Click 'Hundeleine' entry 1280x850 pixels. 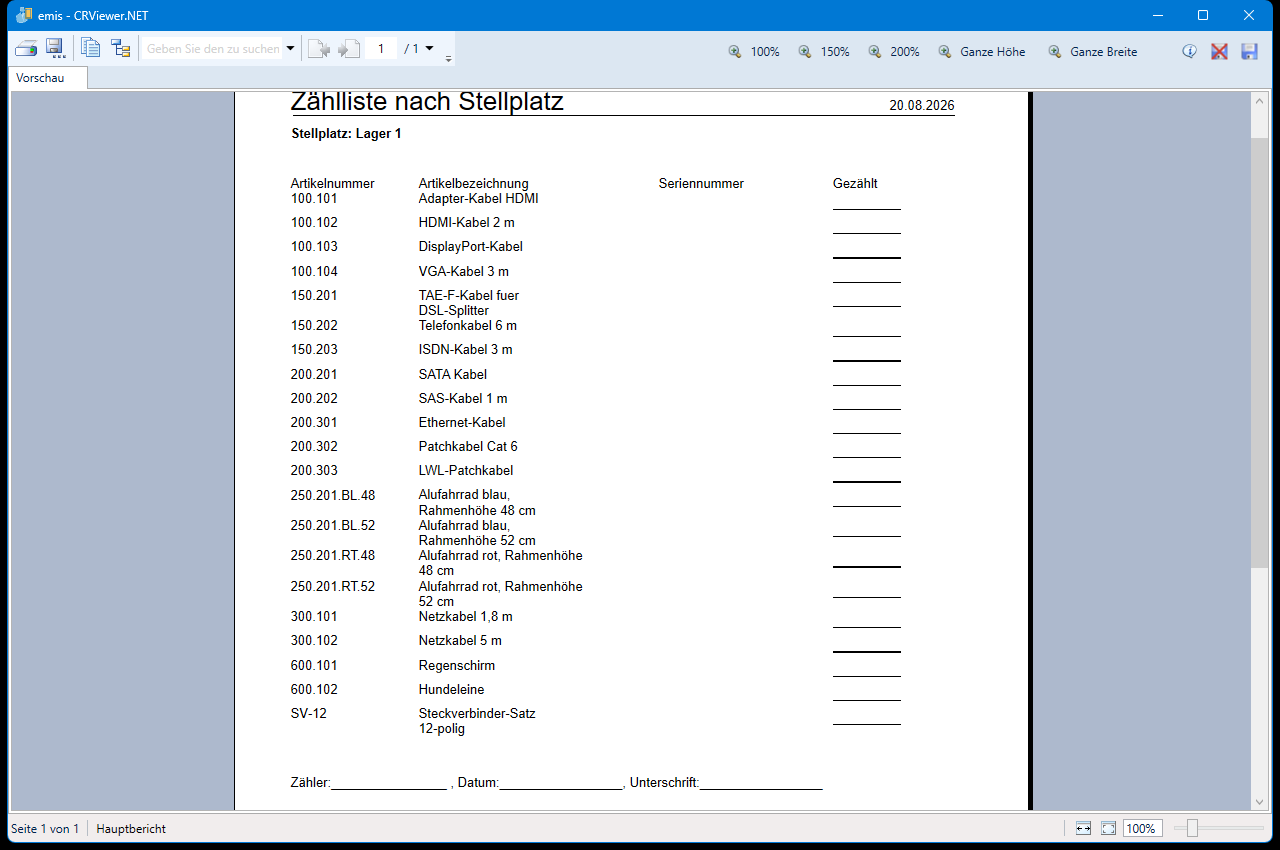click(452, 689)
